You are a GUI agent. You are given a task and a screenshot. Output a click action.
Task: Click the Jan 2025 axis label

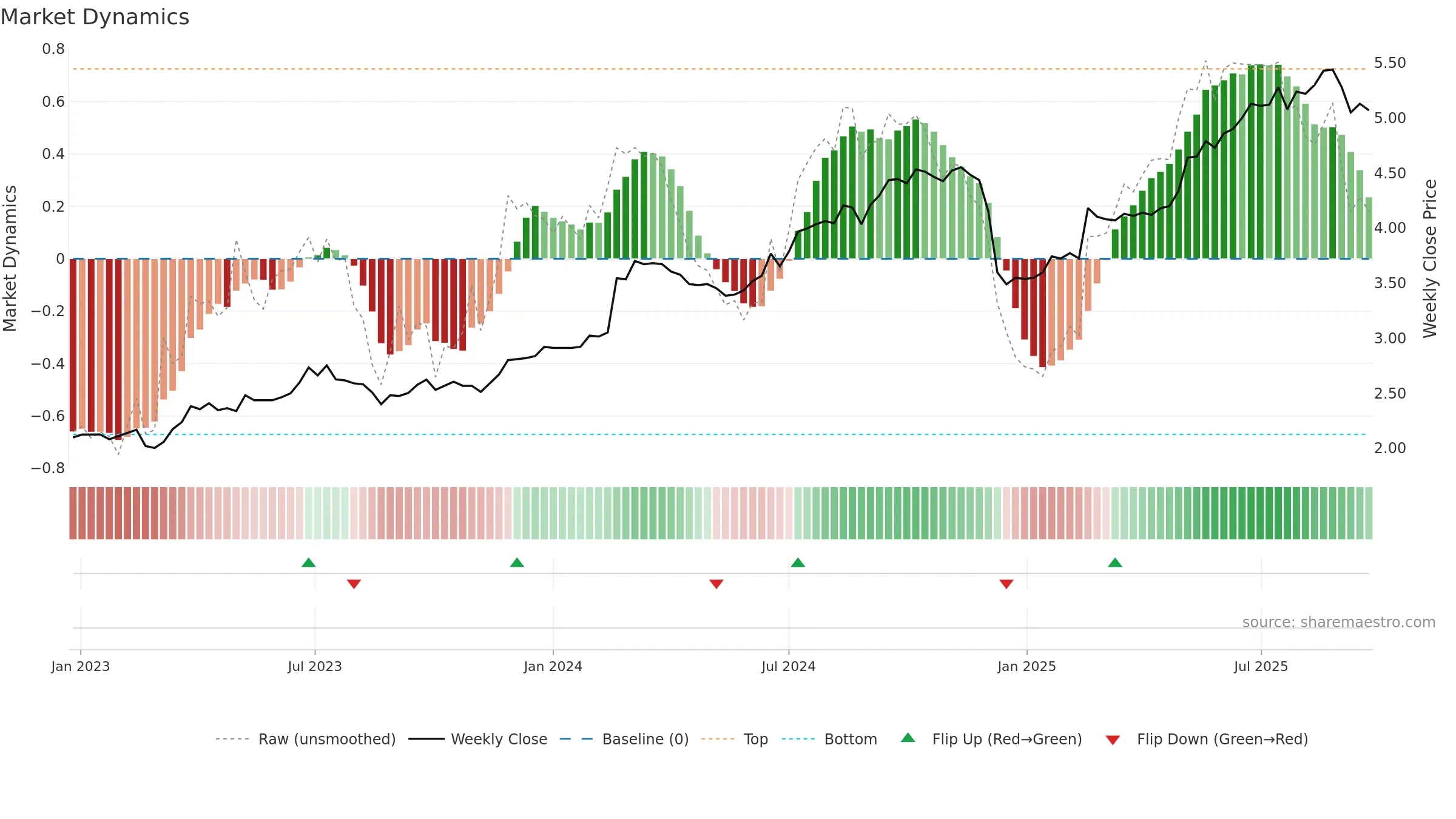tap(1027, 666)
